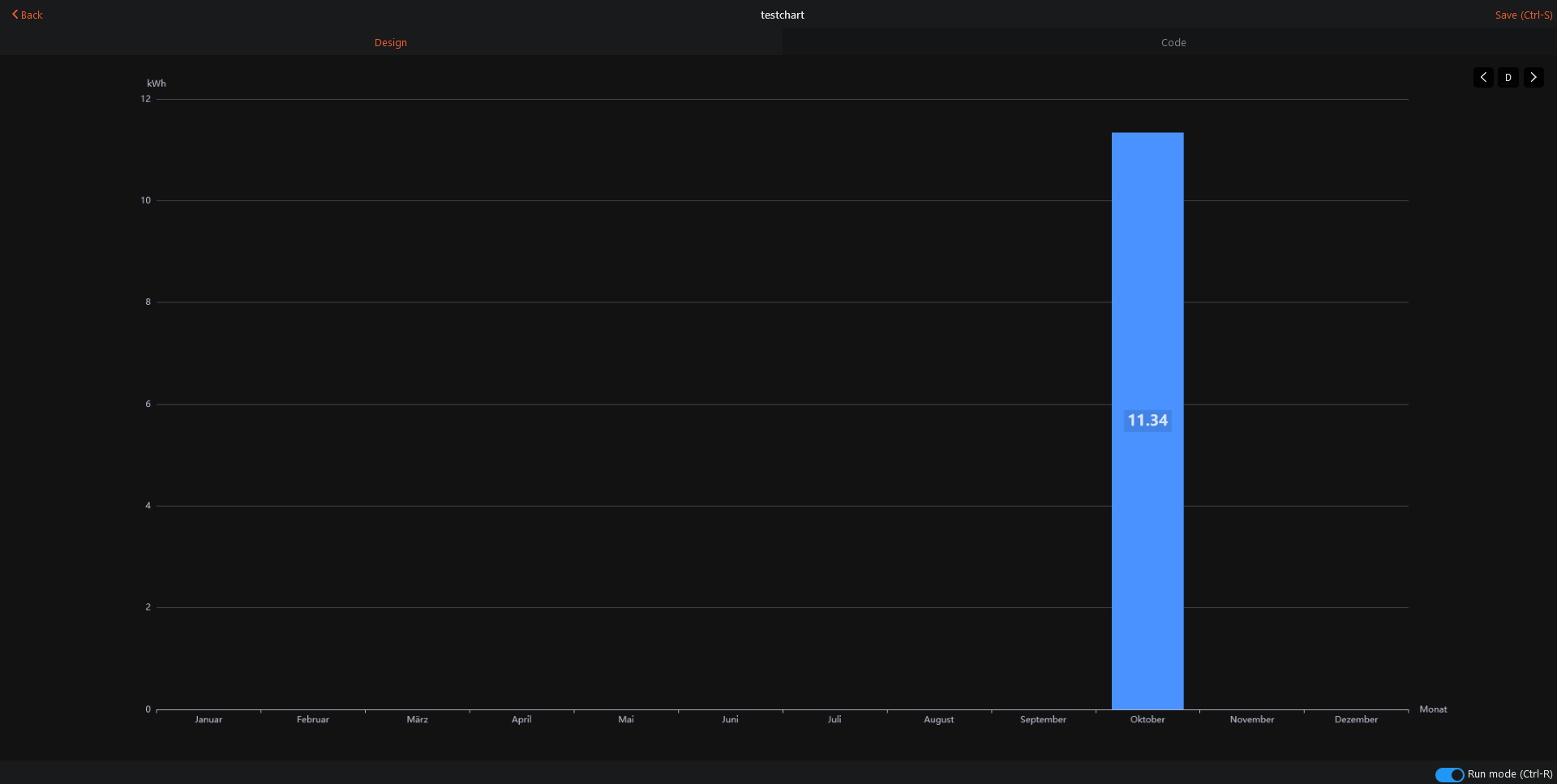Click the Januar axis label
This screenshot has width=1557, height=784.
pyautogui.click(x=208, y=719)
